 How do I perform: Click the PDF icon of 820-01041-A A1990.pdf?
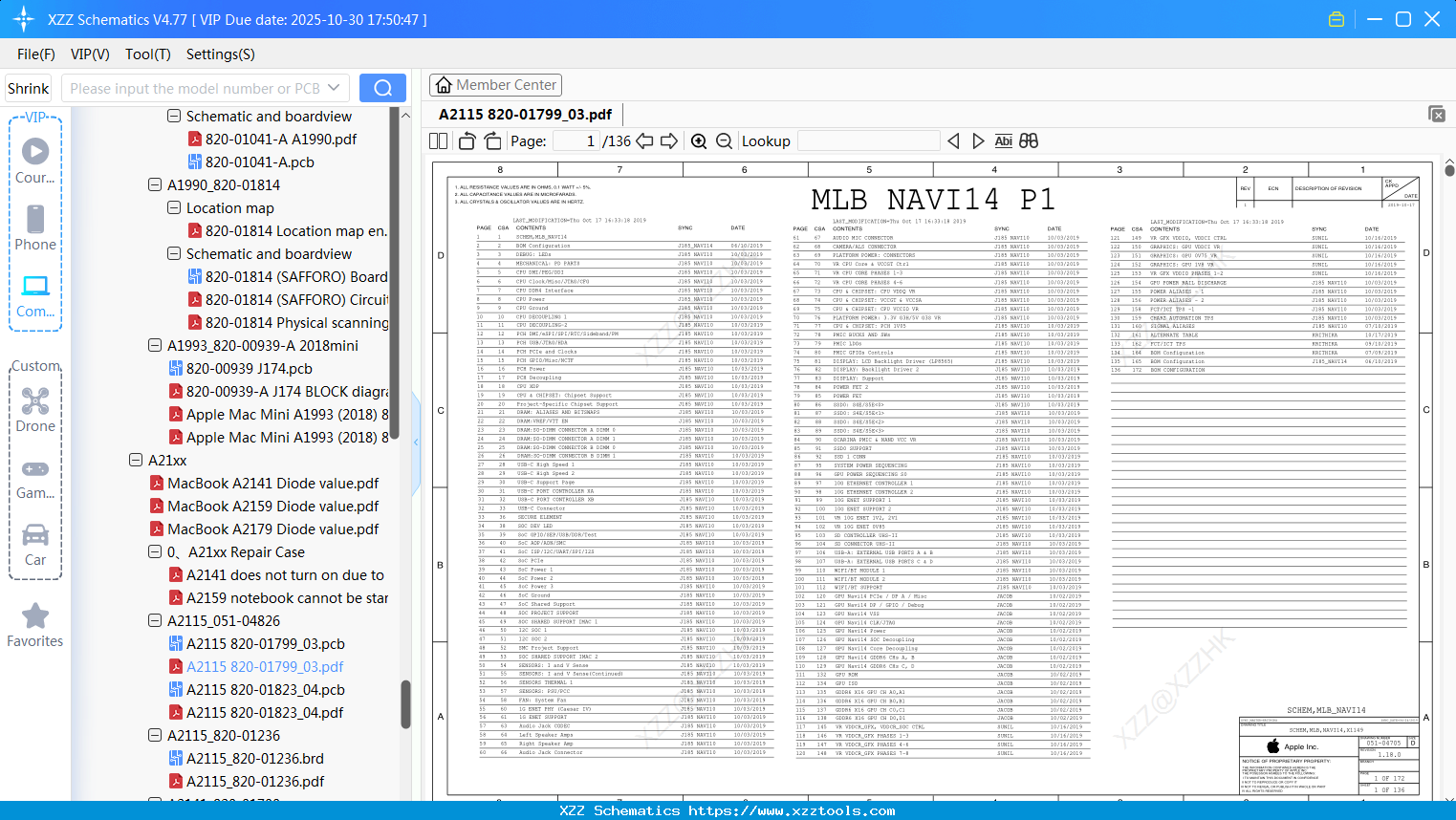point(195,140)
